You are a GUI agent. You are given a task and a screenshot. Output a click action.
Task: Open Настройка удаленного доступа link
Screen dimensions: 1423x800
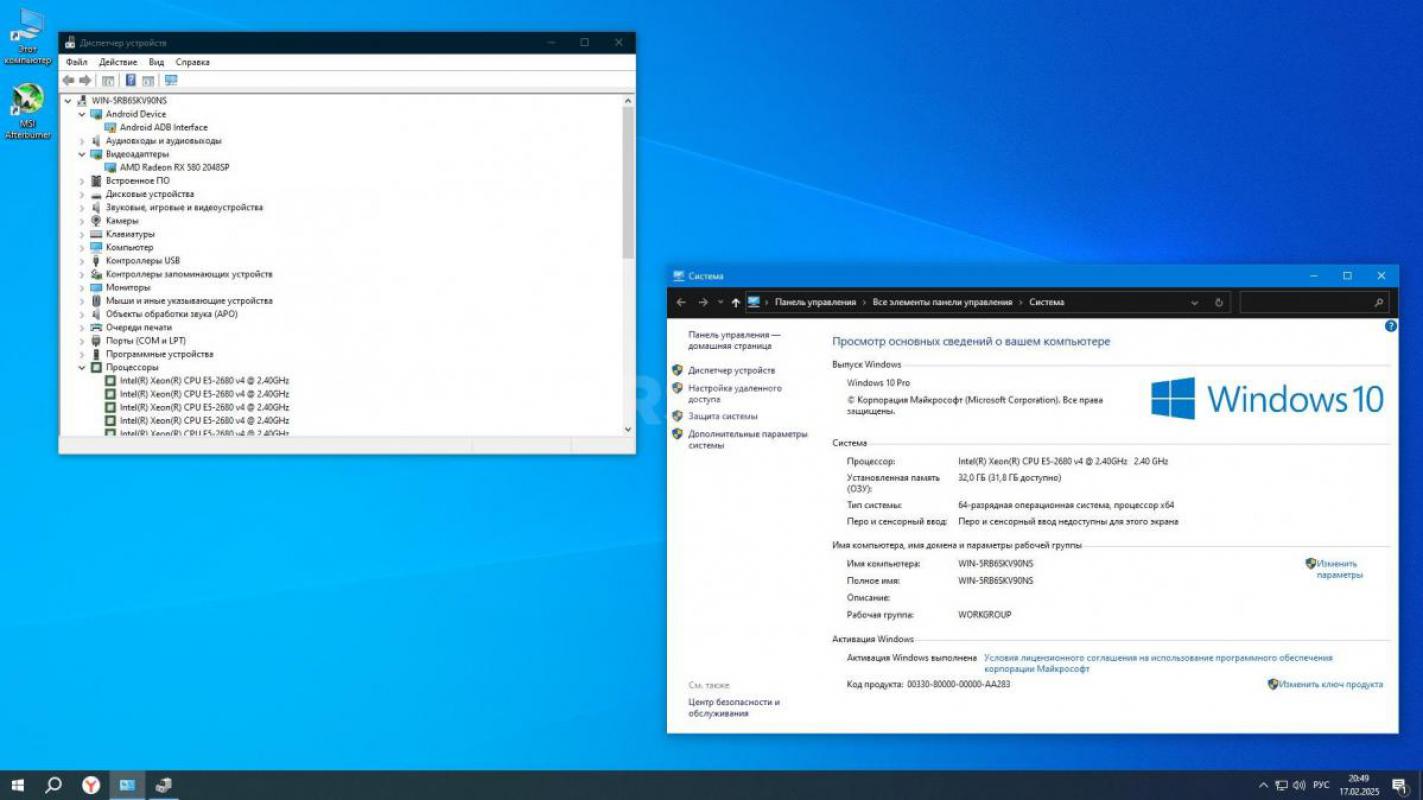coord(735,393)
